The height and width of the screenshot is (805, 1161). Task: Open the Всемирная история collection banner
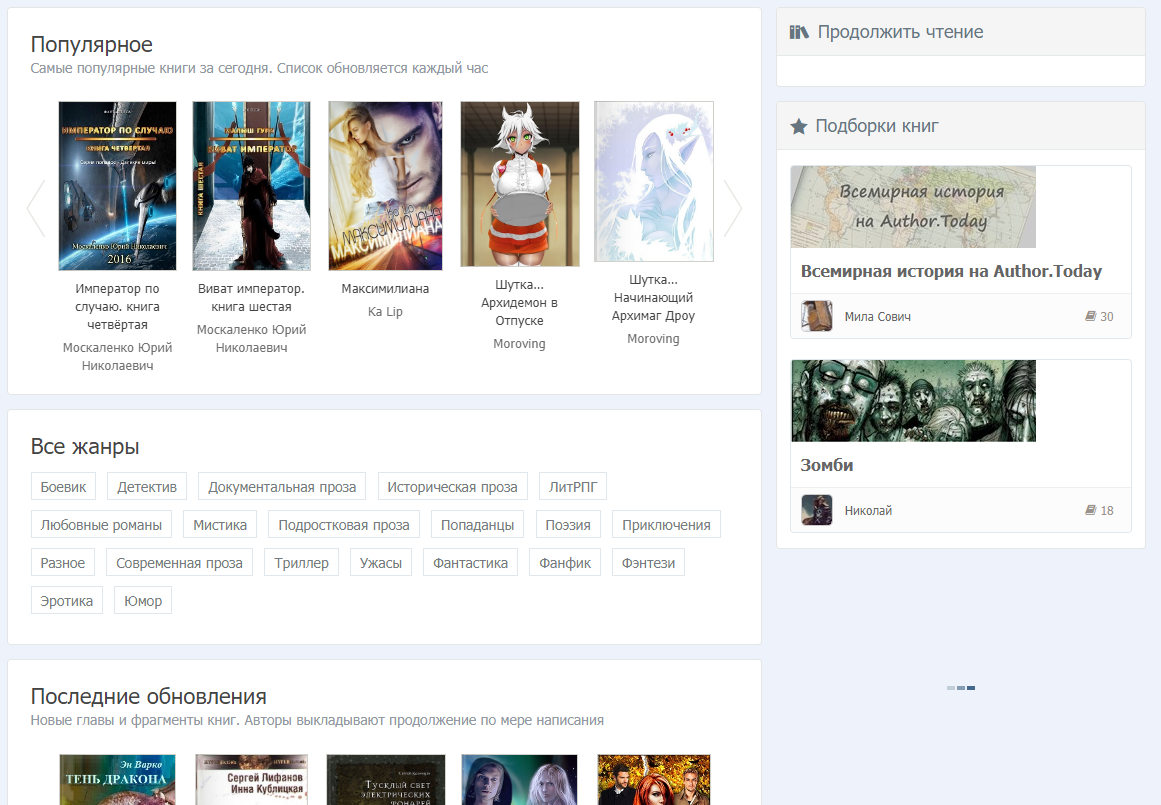click(x=913, y=207)
